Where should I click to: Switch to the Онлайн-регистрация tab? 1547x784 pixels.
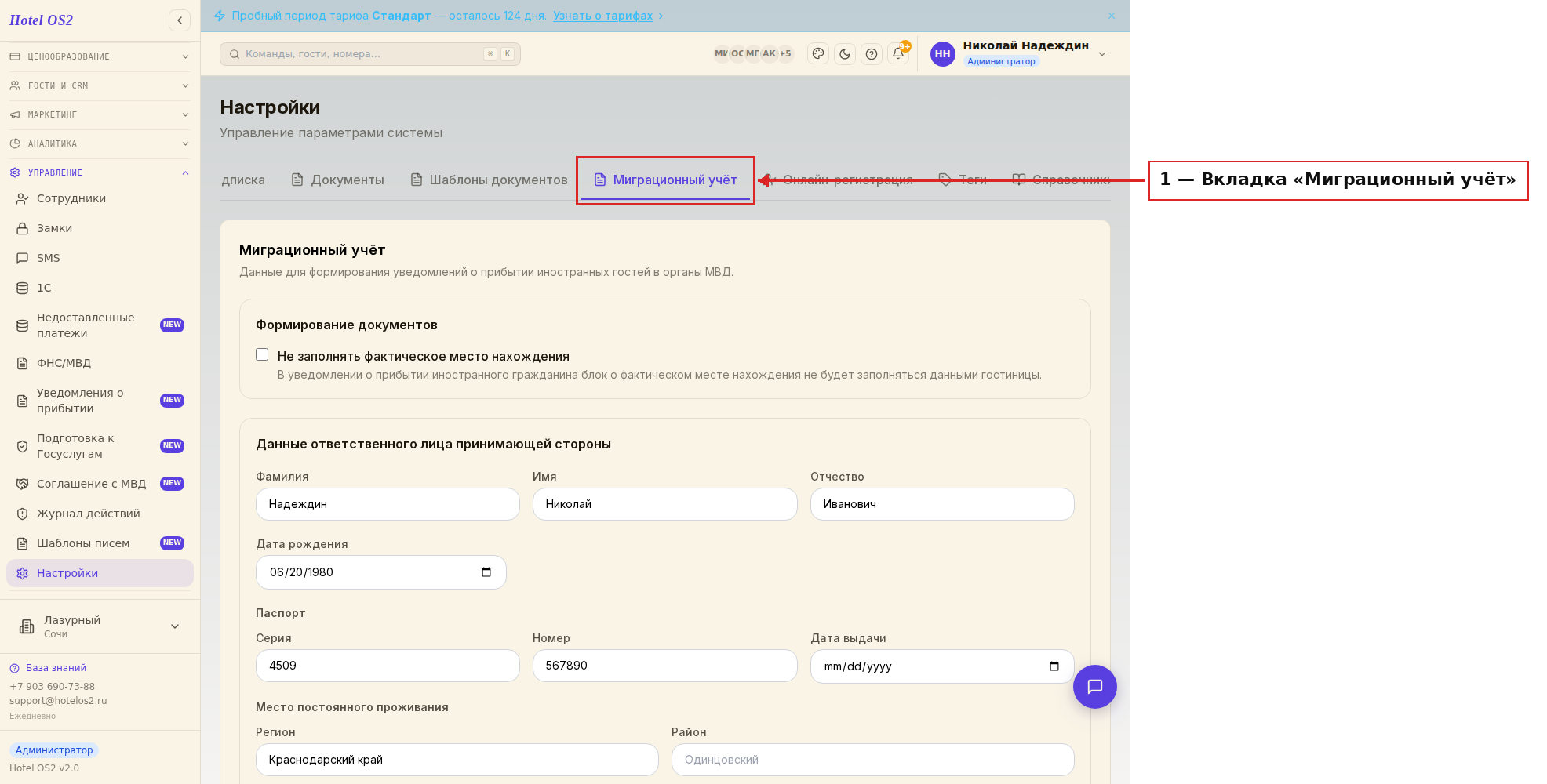pos(838,180)
